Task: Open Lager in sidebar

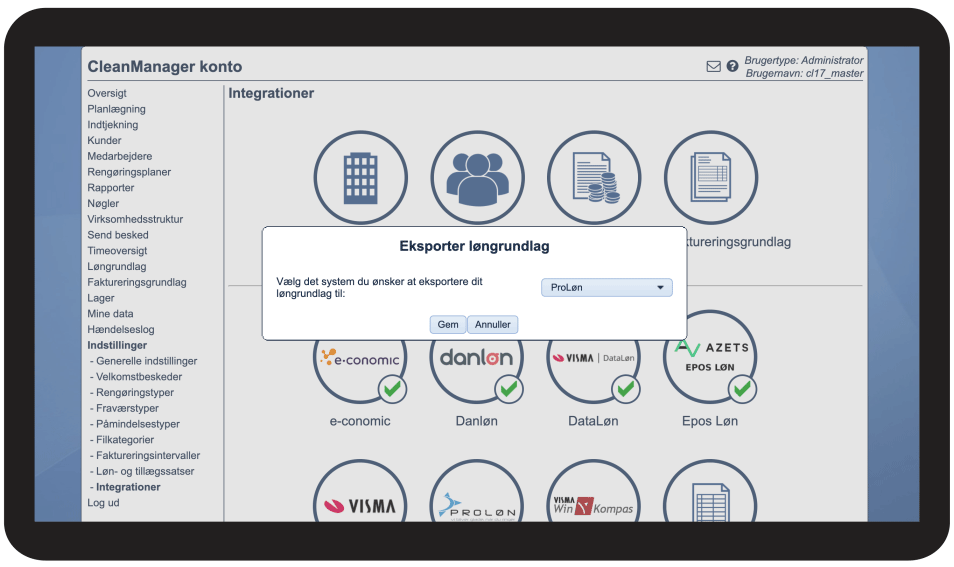Action: pyautogui.click(x=100, y=299)
